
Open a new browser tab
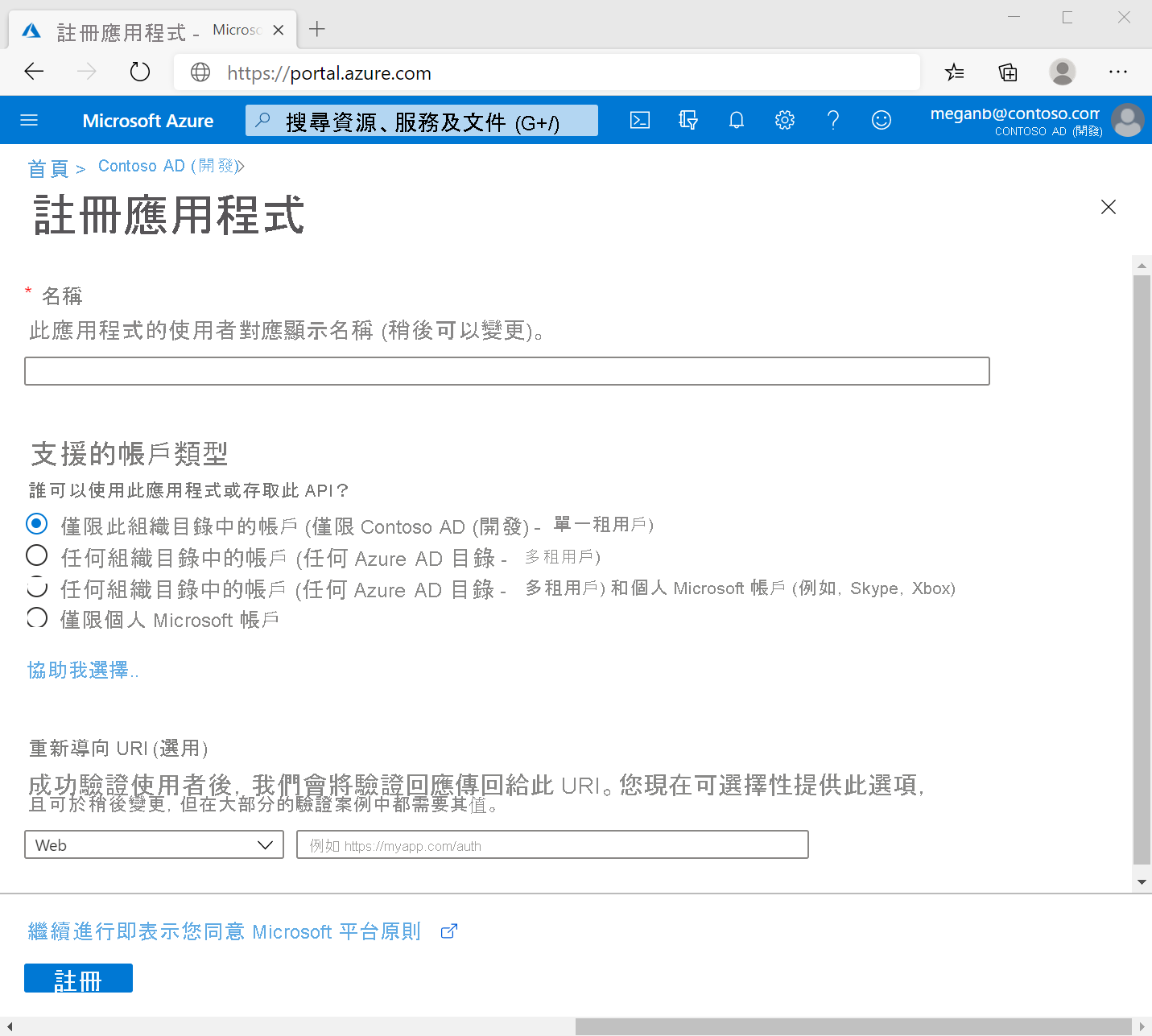coord(317,29)
